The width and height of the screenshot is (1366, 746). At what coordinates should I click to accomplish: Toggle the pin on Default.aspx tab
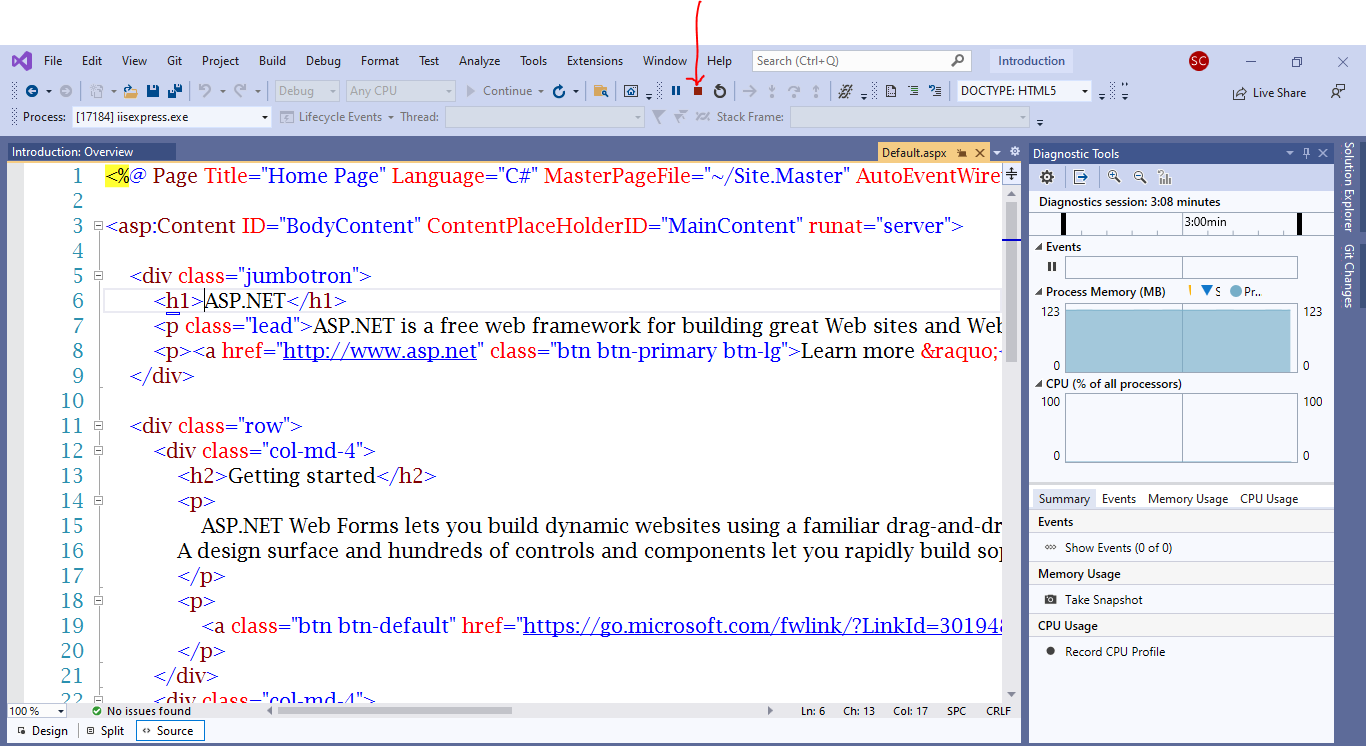961,153
